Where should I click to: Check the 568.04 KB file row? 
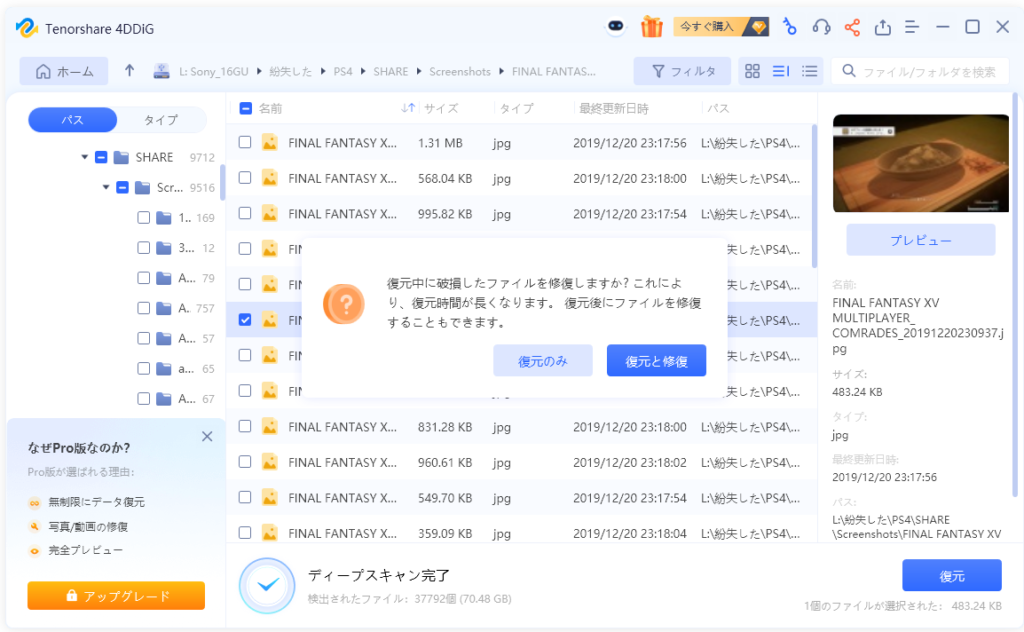(245, 178)
